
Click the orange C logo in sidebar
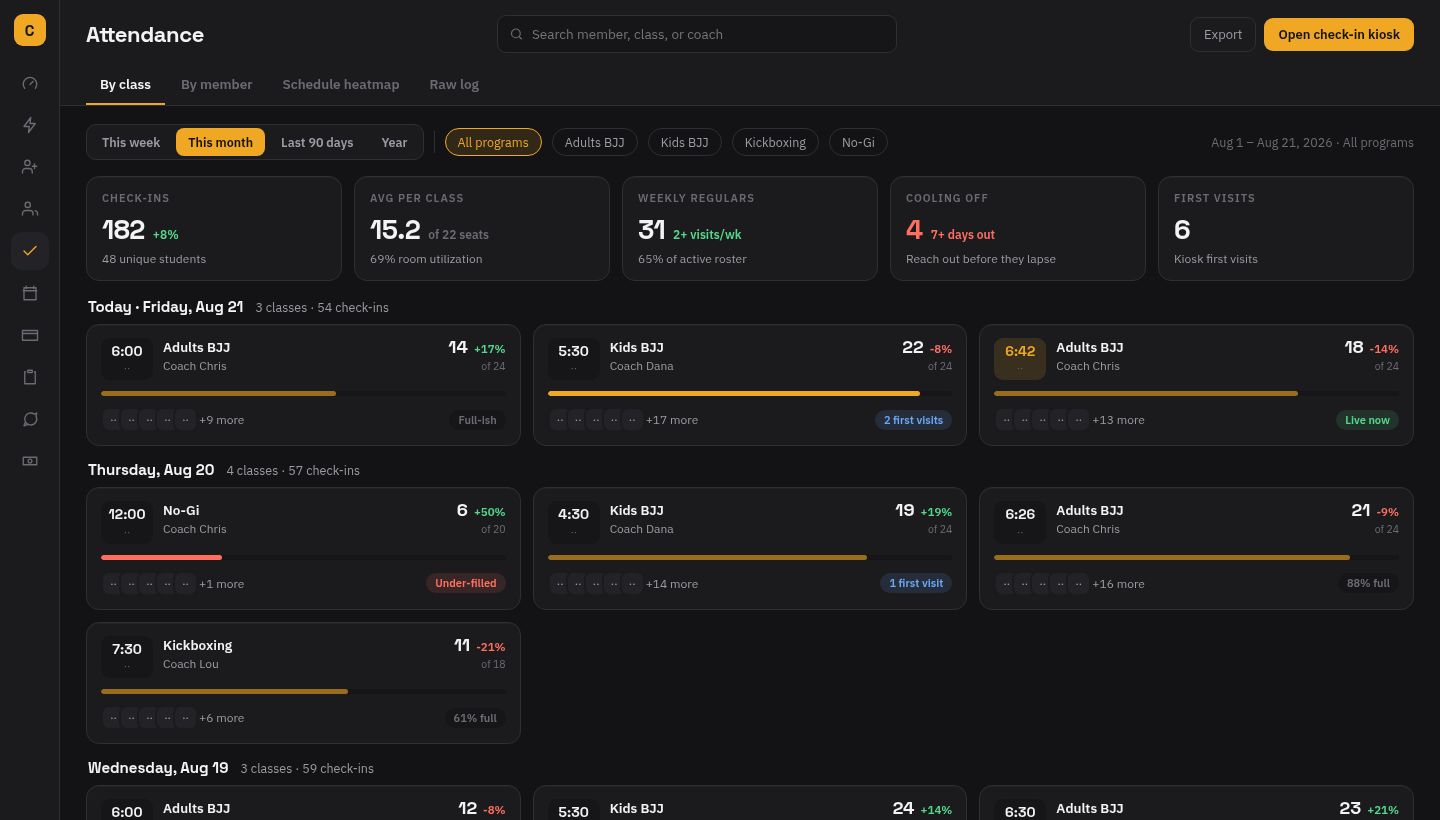pyautogui.click(x=30, y=30)
